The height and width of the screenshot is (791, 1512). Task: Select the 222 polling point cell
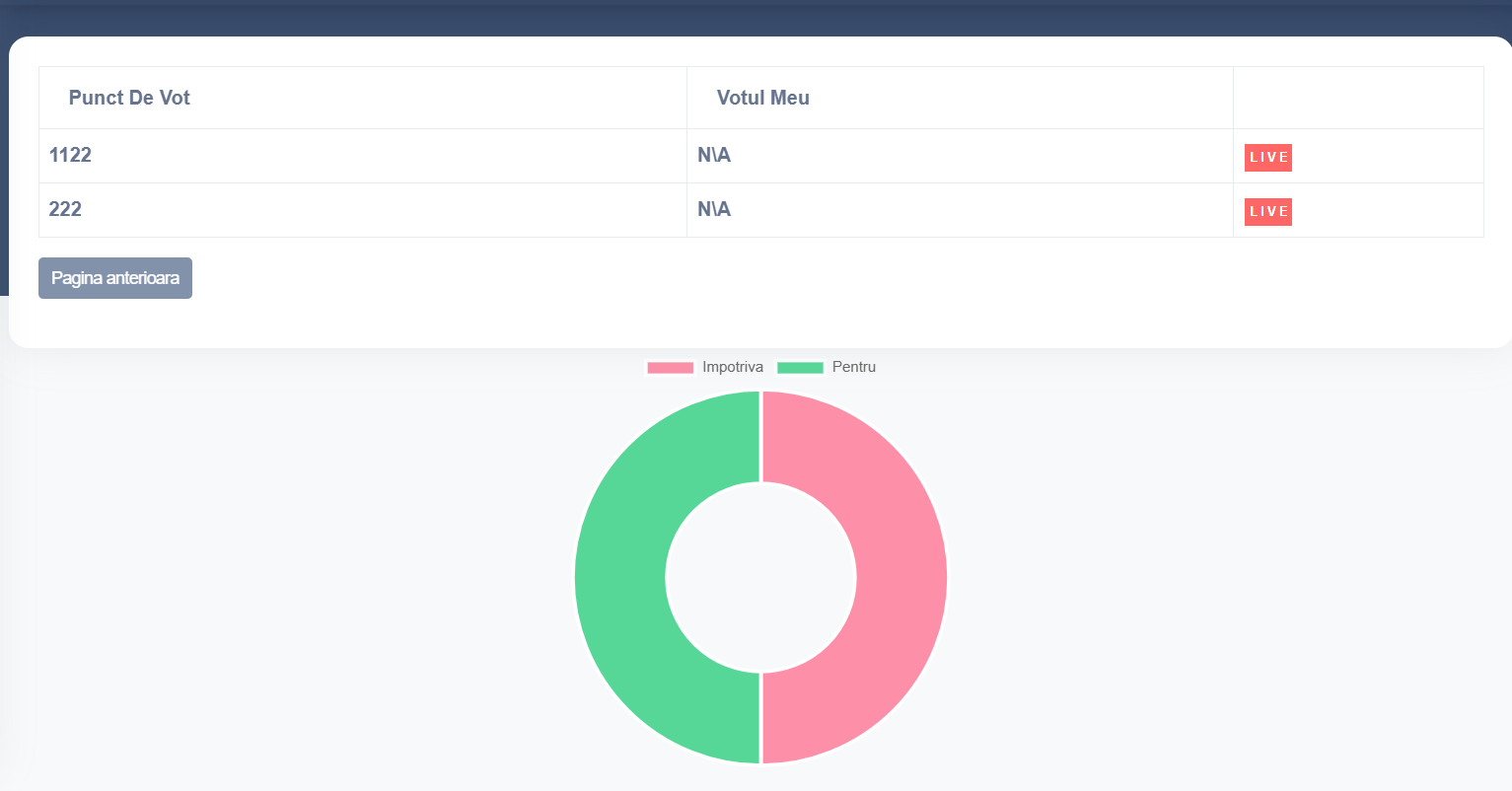[x=363, y=210]
